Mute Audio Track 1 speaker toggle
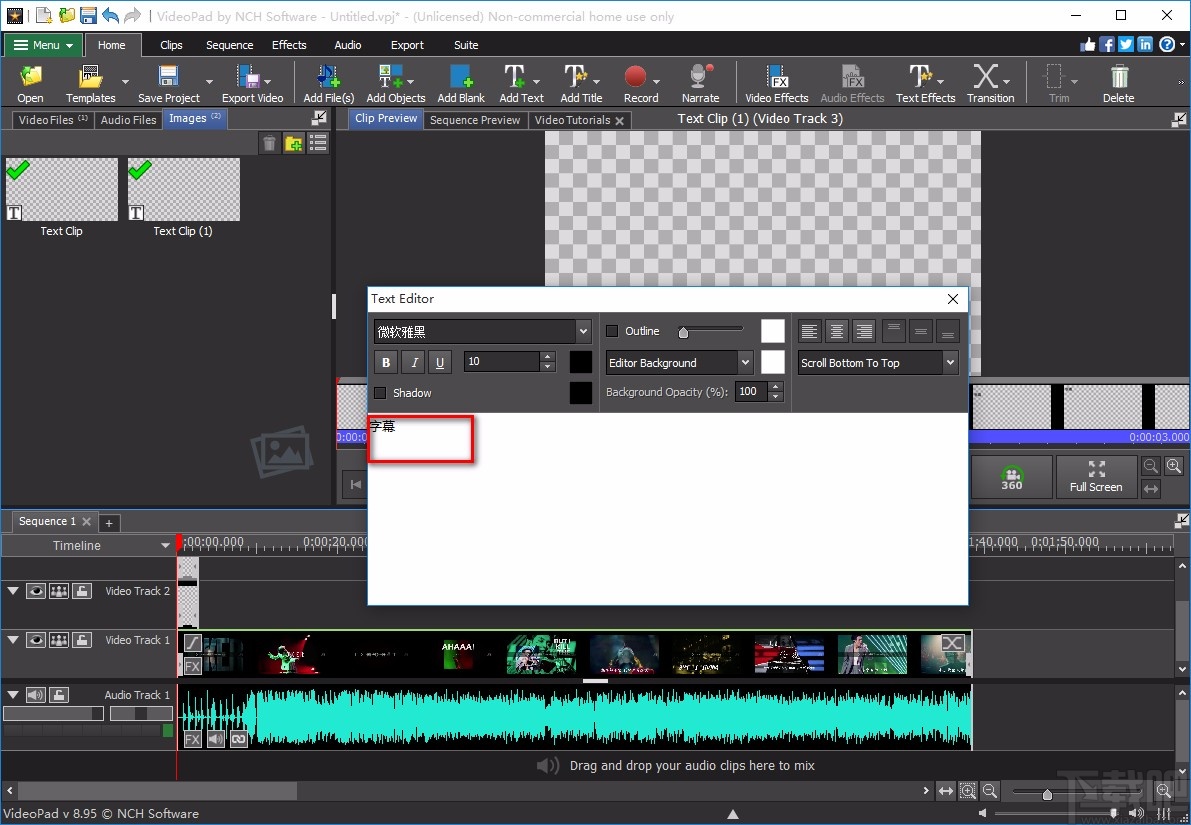This screenshot has height=825, width=1191. [36, 694]
